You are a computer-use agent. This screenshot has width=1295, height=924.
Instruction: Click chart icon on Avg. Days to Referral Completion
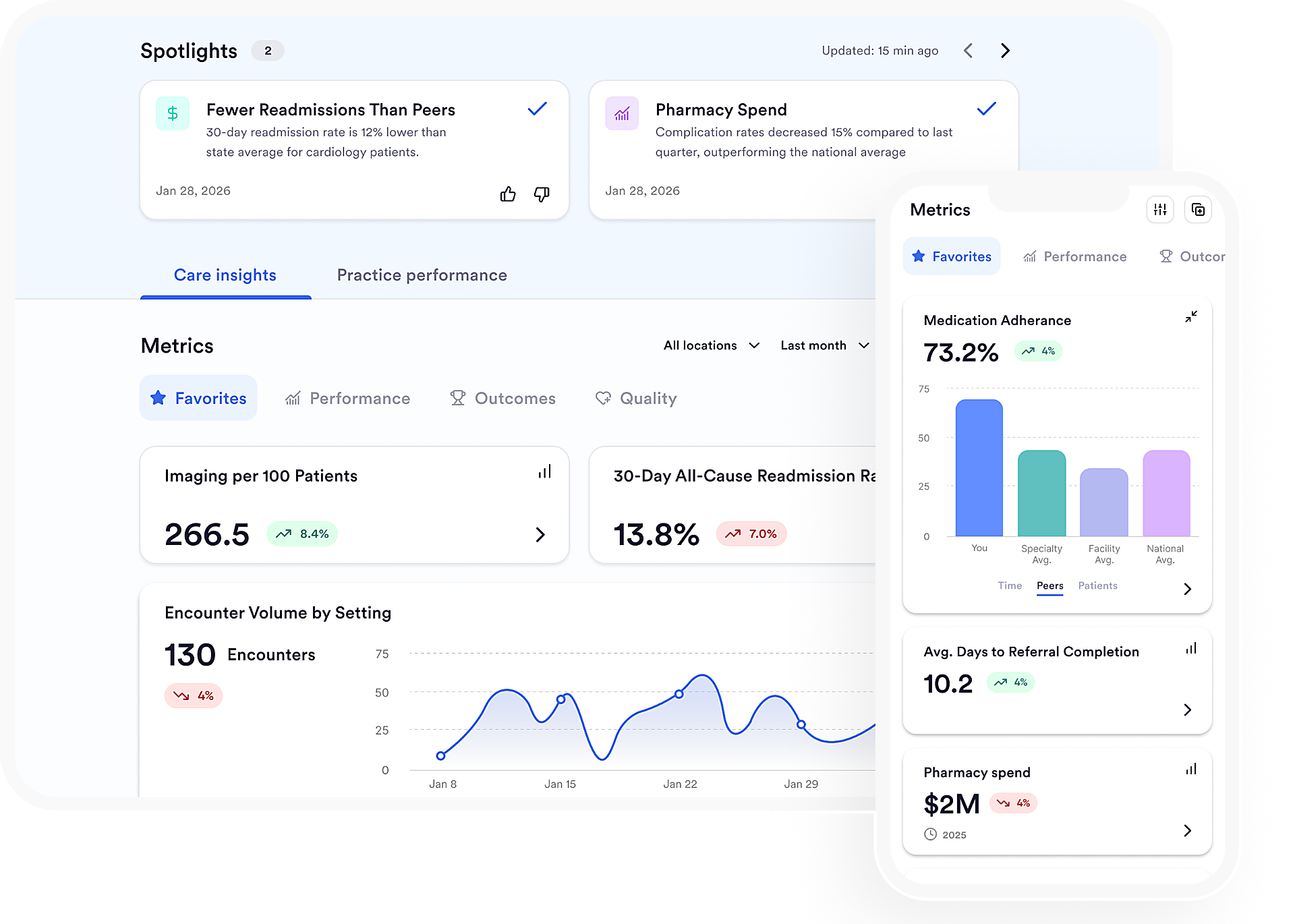1191,648
